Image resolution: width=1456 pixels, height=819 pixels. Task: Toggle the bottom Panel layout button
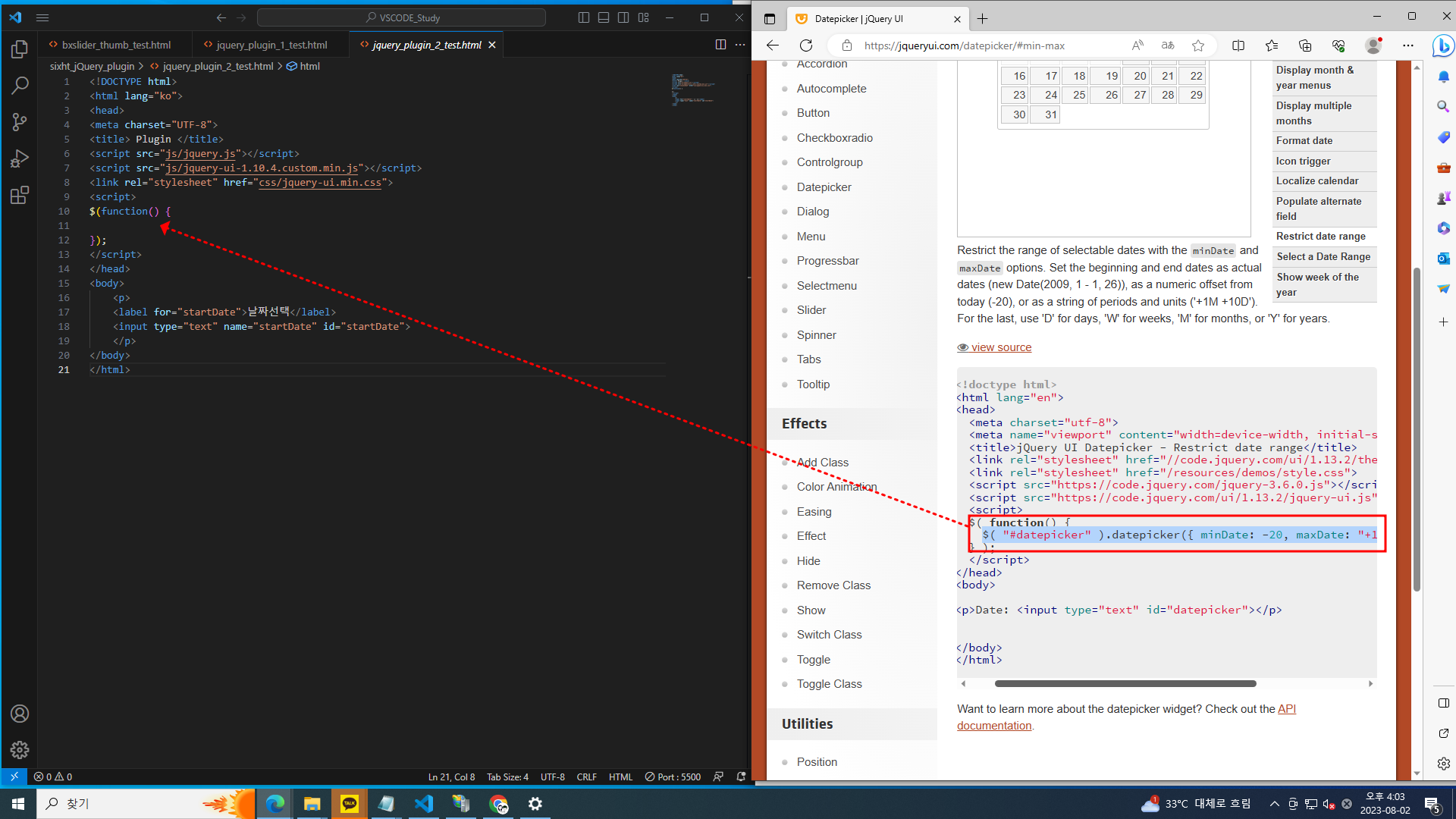(604, 17)
